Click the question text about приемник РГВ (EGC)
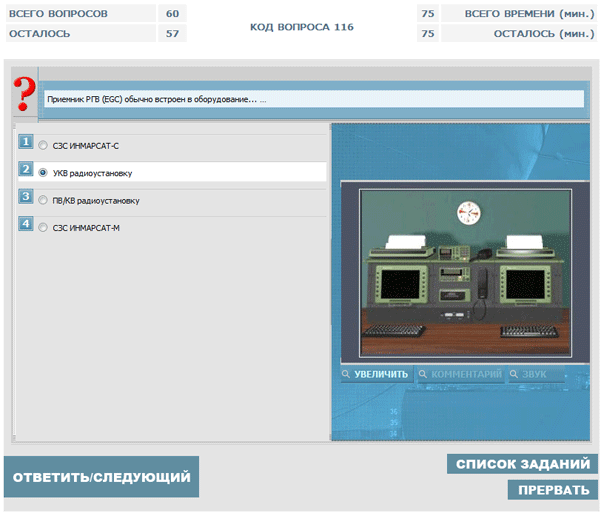Viewport: 601px width, 513px height. point(156,99)
